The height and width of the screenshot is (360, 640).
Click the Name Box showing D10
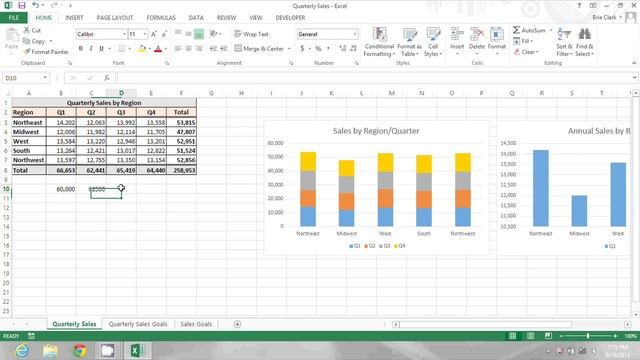click(x=25, y=78)
